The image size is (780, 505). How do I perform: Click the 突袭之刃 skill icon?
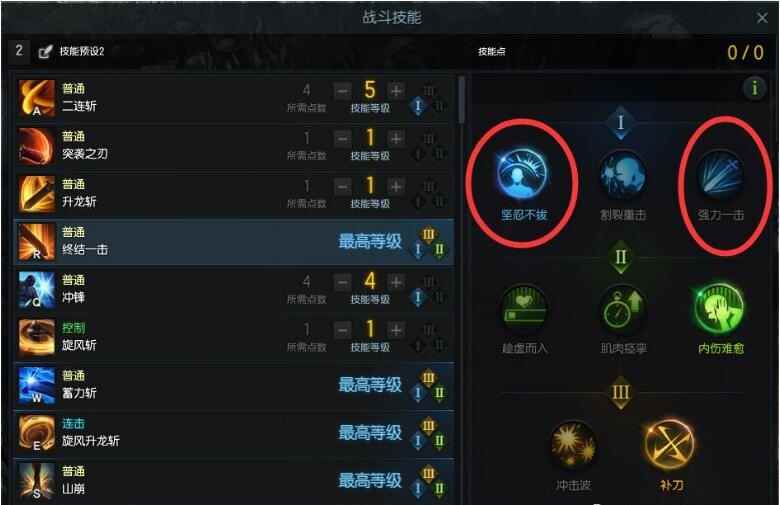click(x=36, y=146)
